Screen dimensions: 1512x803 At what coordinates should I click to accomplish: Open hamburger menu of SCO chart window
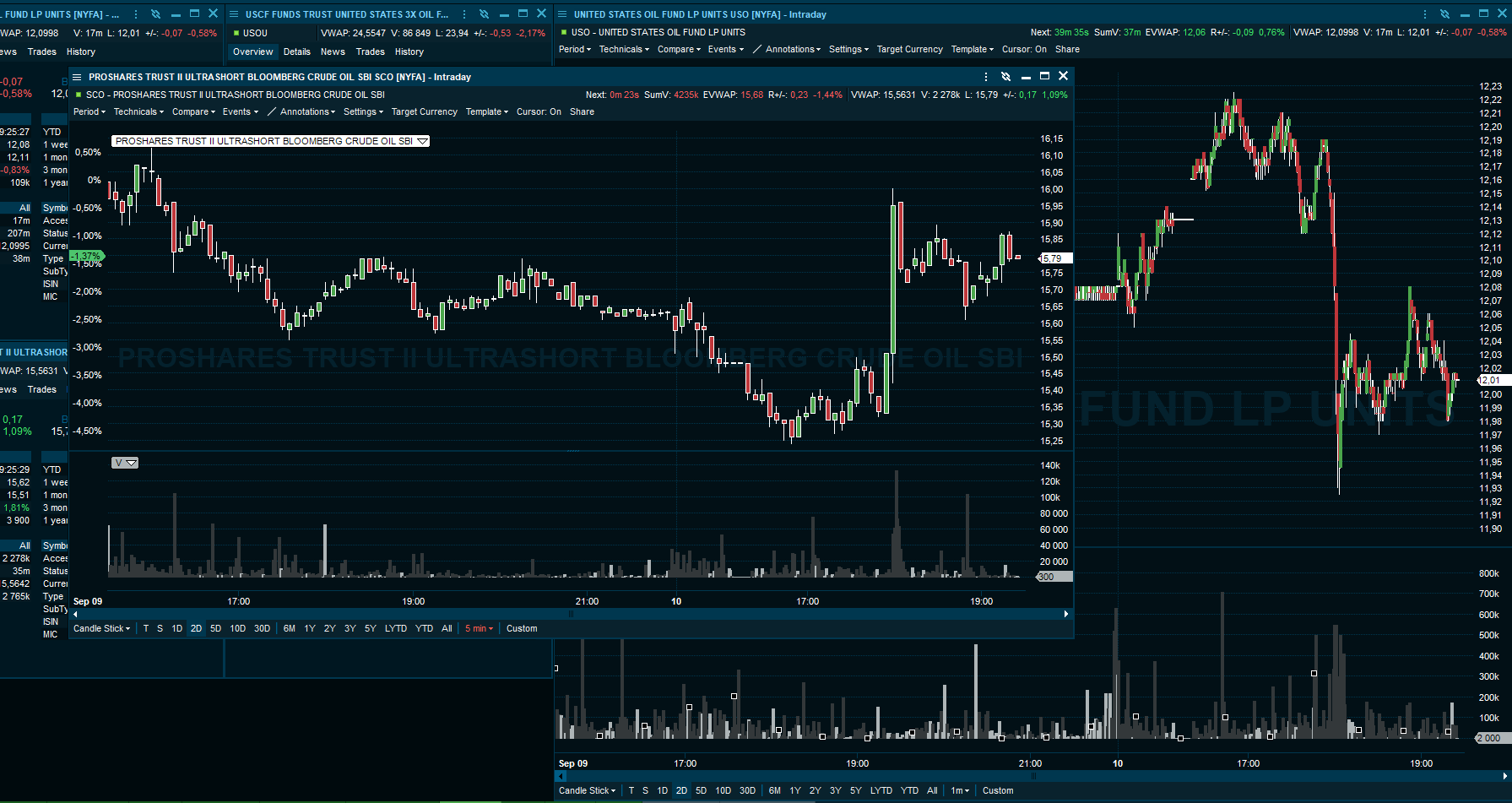coord(77,77)
